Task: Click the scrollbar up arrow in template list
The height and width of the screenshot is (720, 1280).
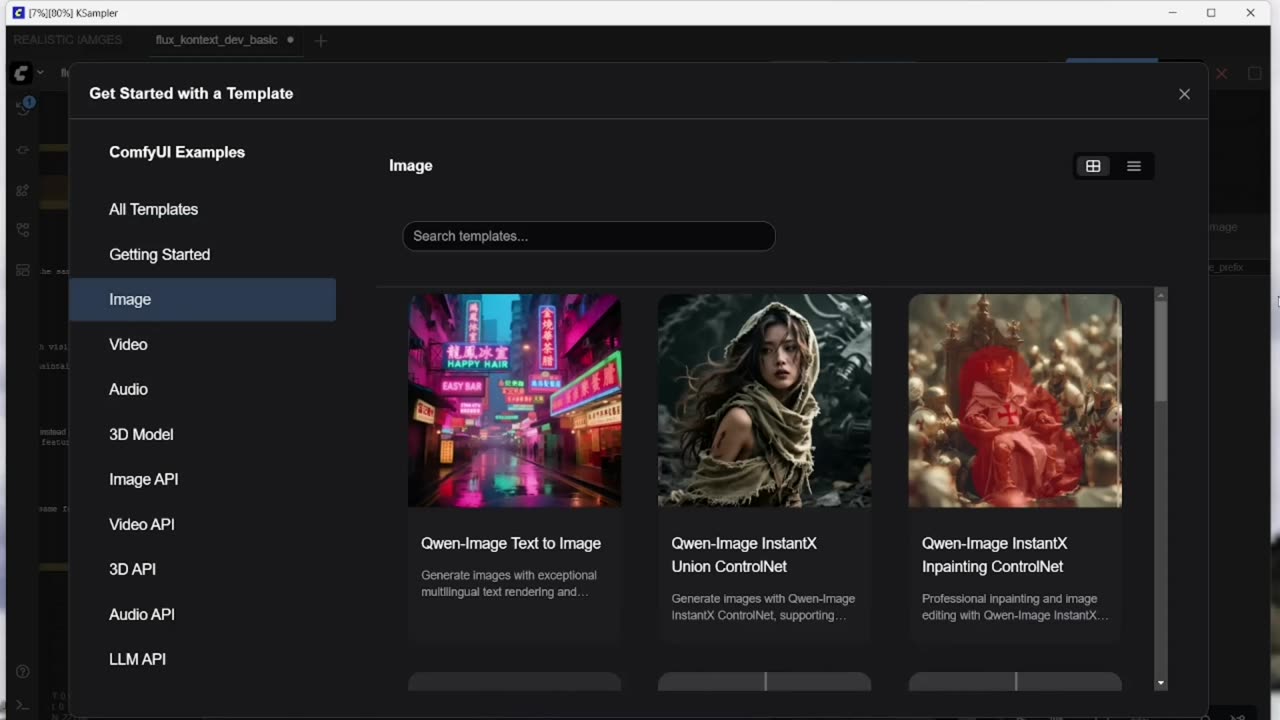Action: [1161, 293]
